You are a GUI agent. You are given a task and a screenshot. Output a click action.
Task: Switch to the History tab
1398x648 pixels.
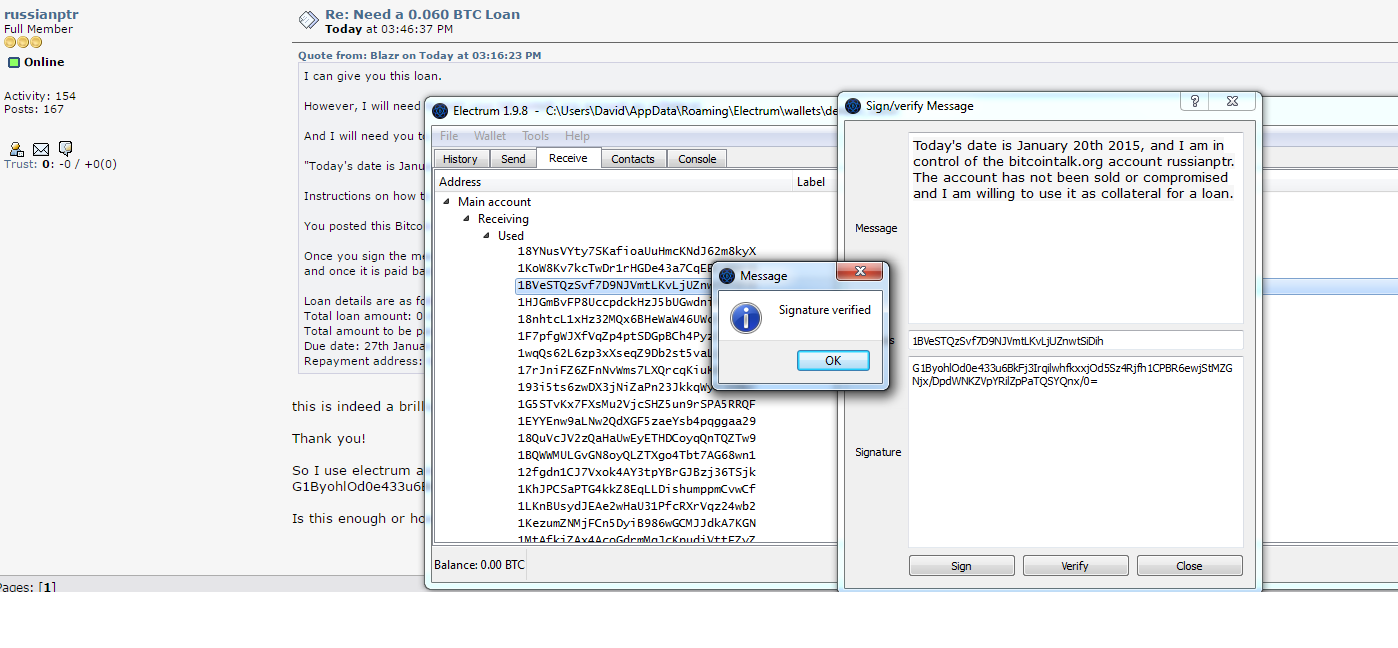460,159
